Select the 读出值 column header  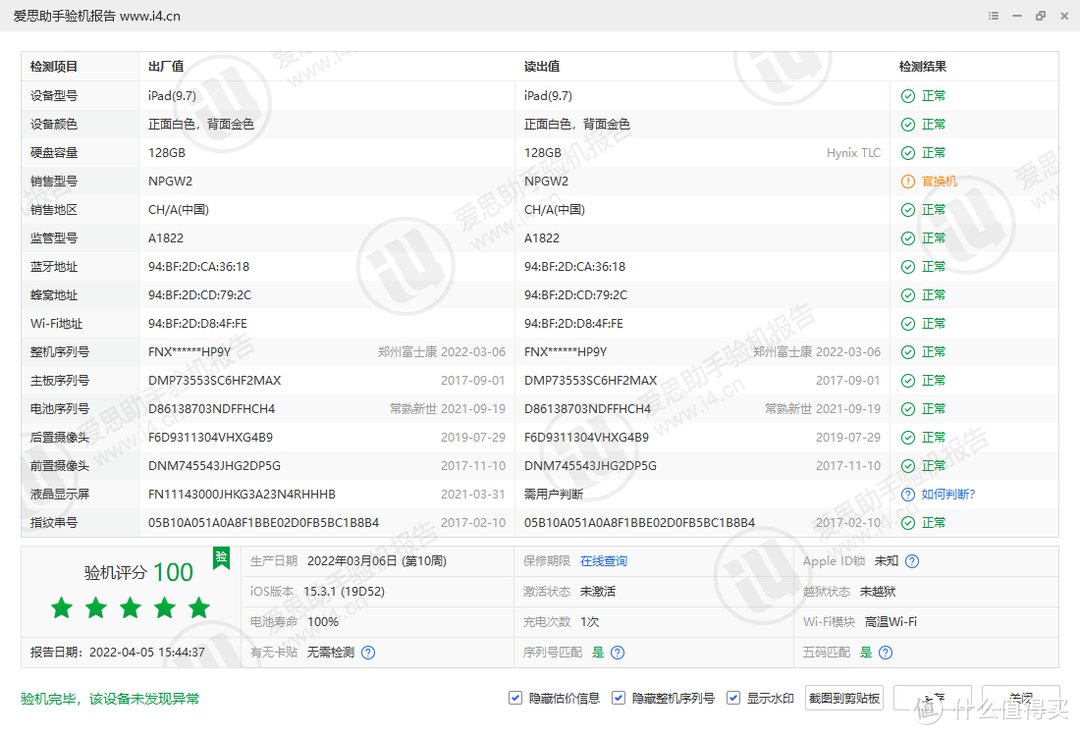541,66
